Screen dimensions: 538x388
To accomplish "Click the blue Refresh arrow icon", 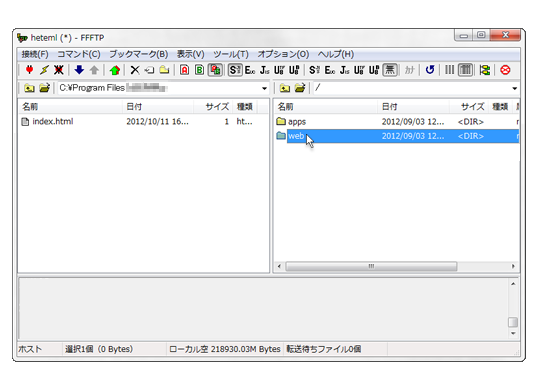I will click(x=430, y=70).
